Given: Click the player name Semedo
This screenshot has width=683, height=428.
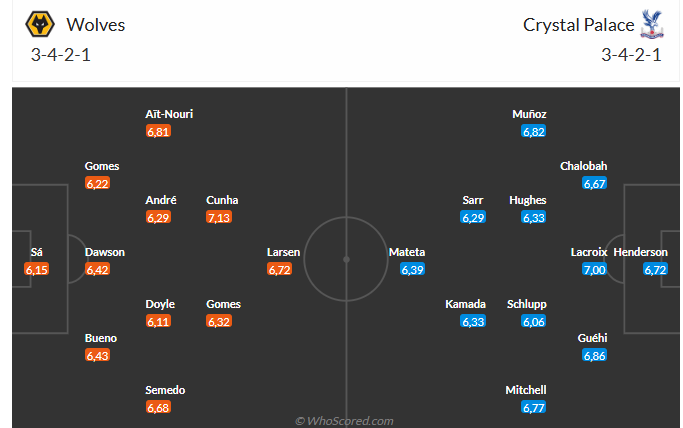Looking at the screenshot, I should point(165,390).
